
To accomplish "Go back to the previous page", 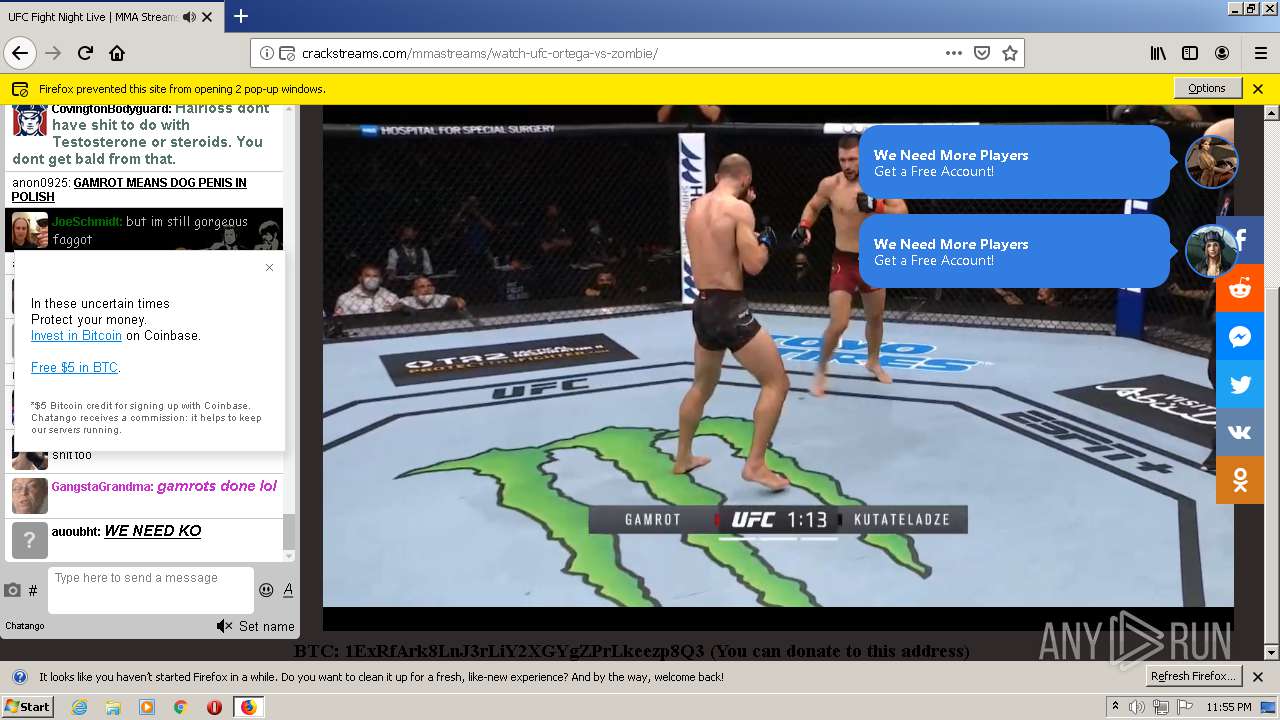I will point(20,53).
